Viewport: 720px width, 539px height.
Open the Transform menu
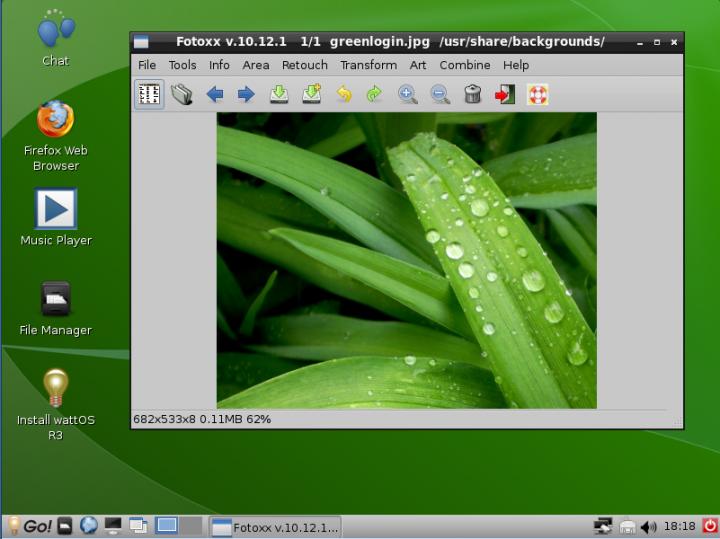368,65
